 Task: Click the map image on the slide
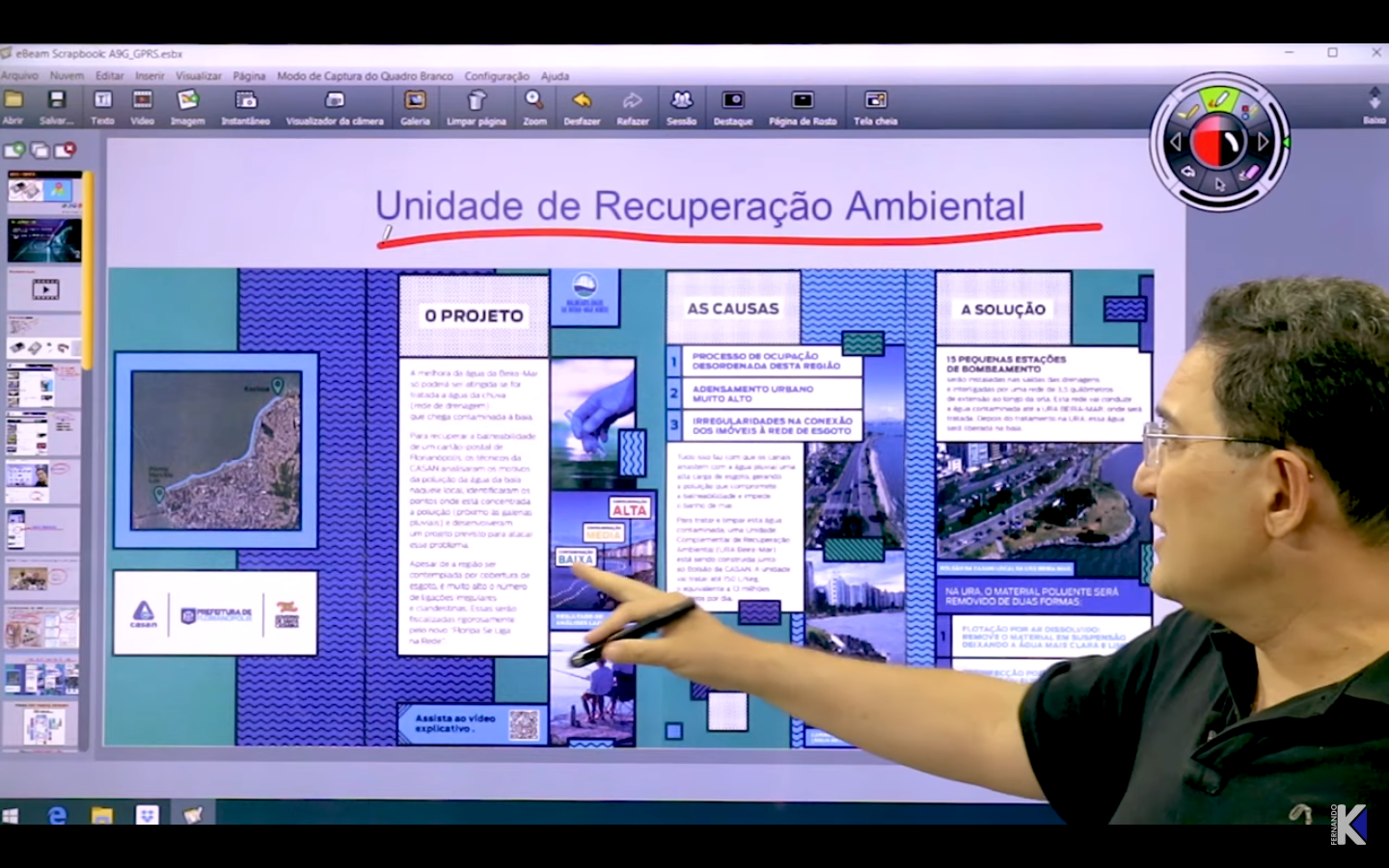point(216,450)
